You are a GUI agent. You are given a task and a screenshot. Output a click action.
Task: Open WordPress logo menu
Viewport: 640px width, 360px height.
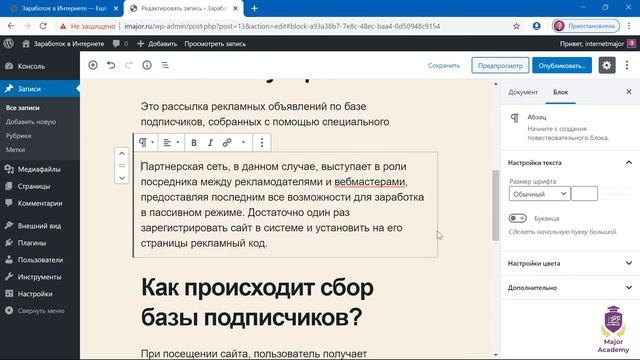tap(9, 44)
